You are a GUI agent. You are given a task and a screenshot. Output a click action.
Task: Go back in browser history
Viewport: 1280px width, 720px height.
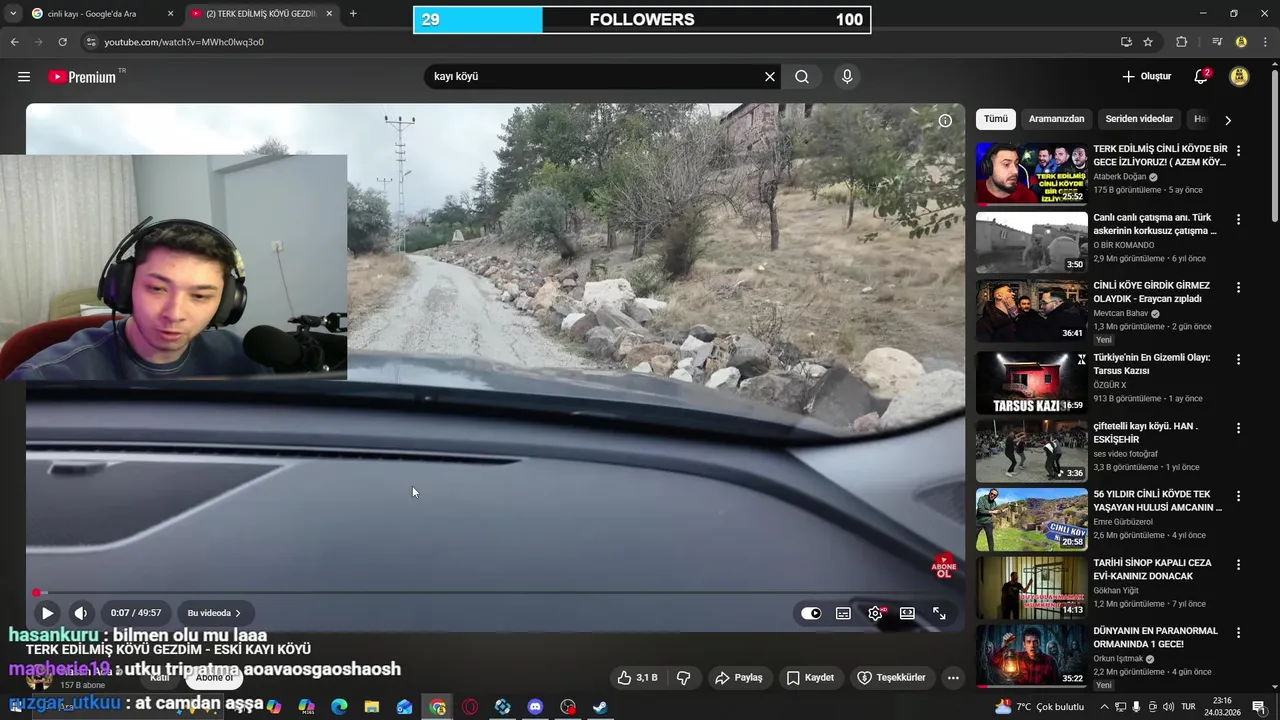pos(14,42)
